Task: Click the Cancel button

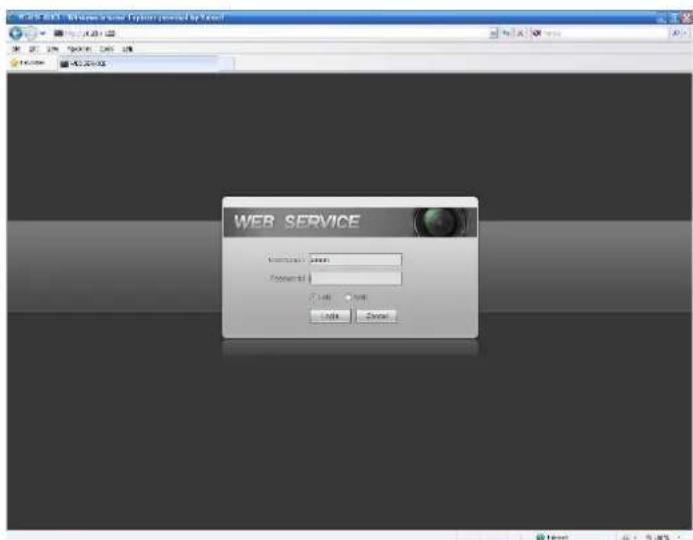Action: (377, 316)
